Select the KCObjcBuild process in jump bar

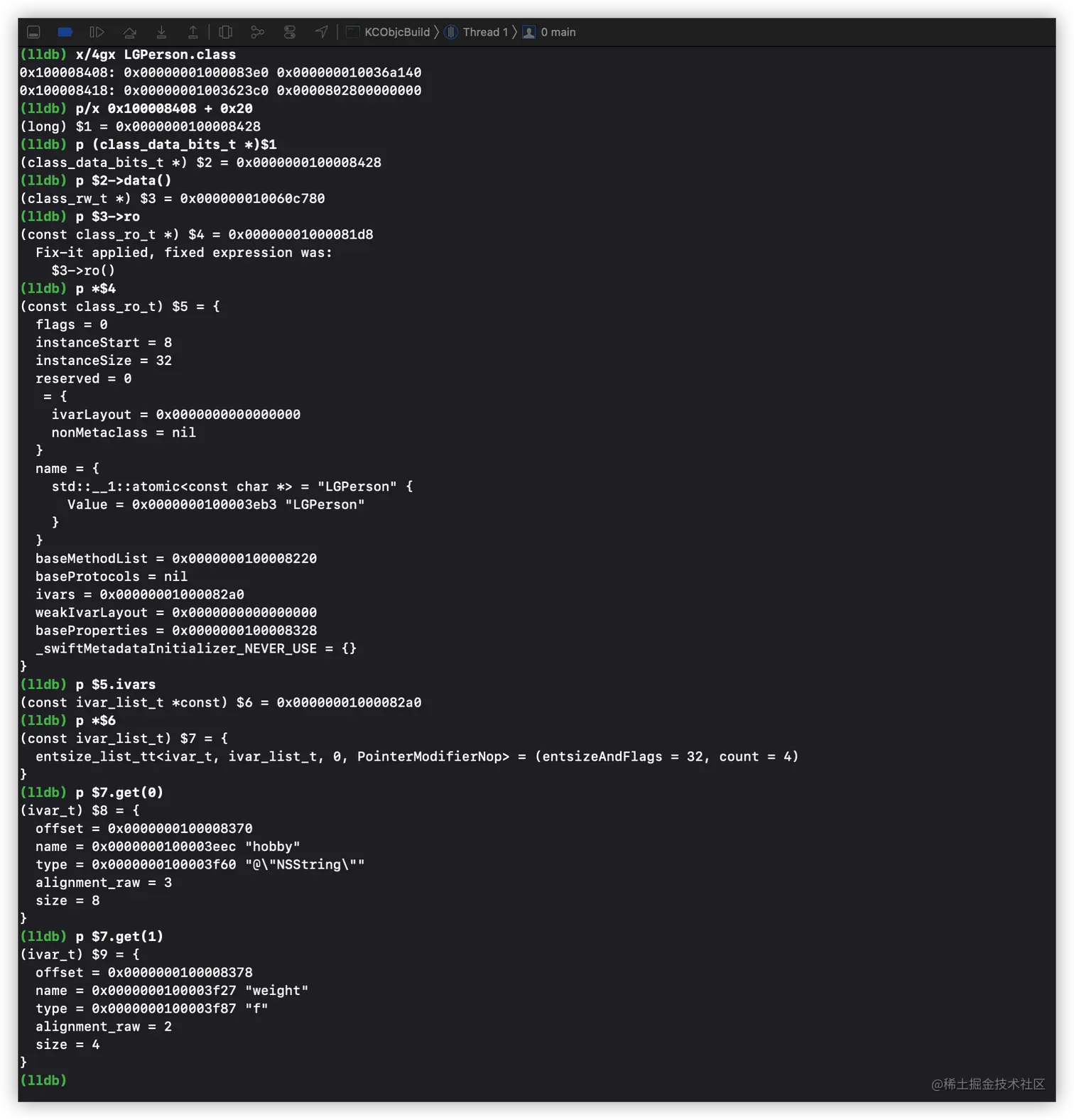[x=396, y=32]
